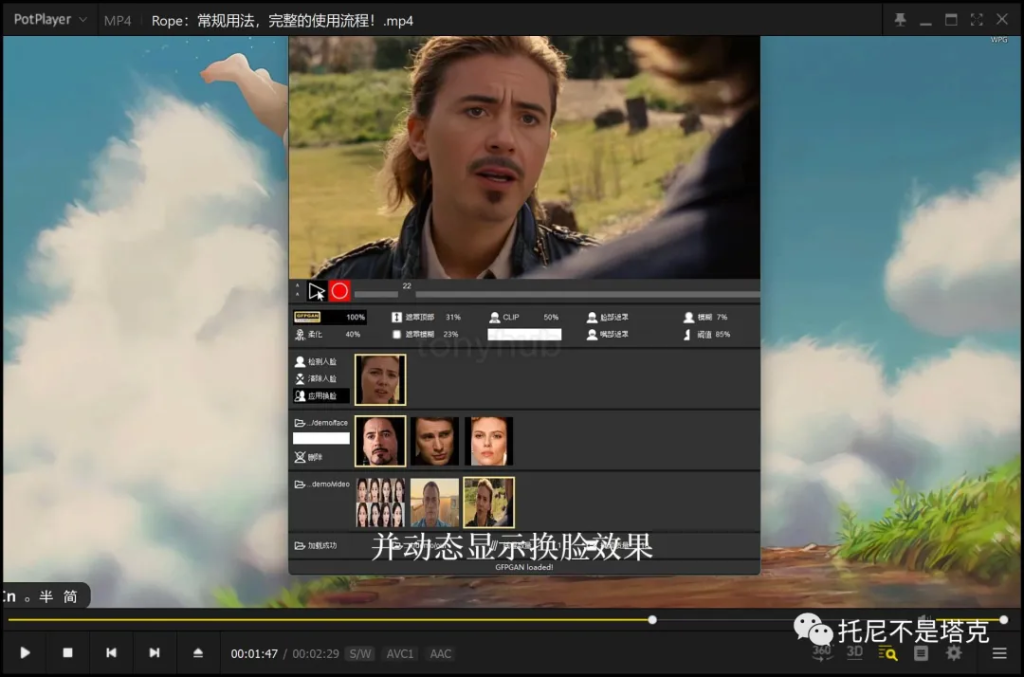The height and width of the screenshot is (677, 1024).
Task: Click the 柔化 soften icon
Action: tap(300, 334)
